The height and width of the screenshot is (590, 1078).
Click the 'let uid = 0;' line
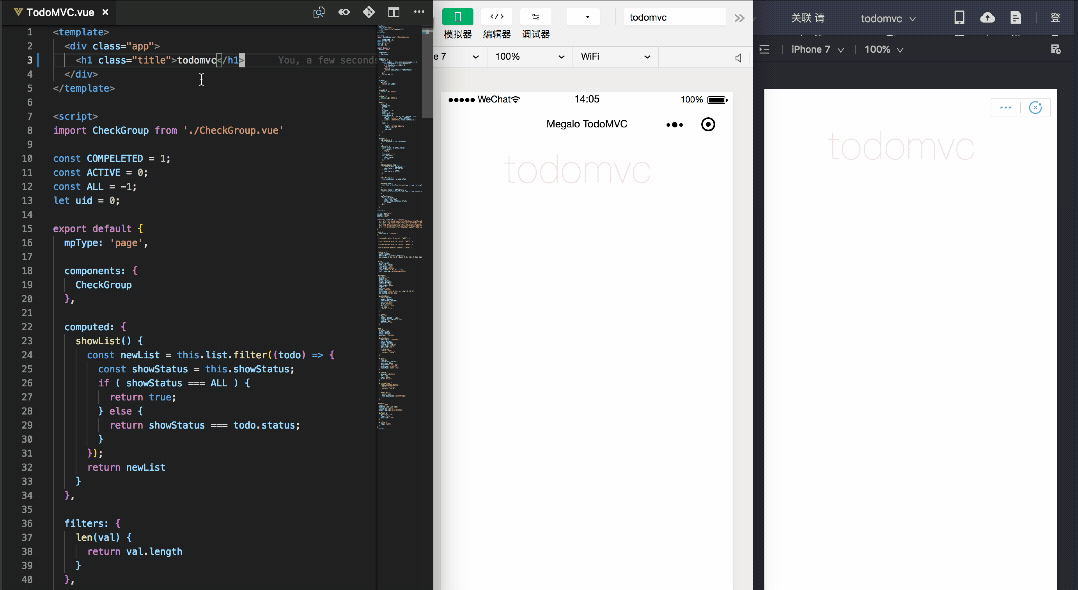pos(87,200)
